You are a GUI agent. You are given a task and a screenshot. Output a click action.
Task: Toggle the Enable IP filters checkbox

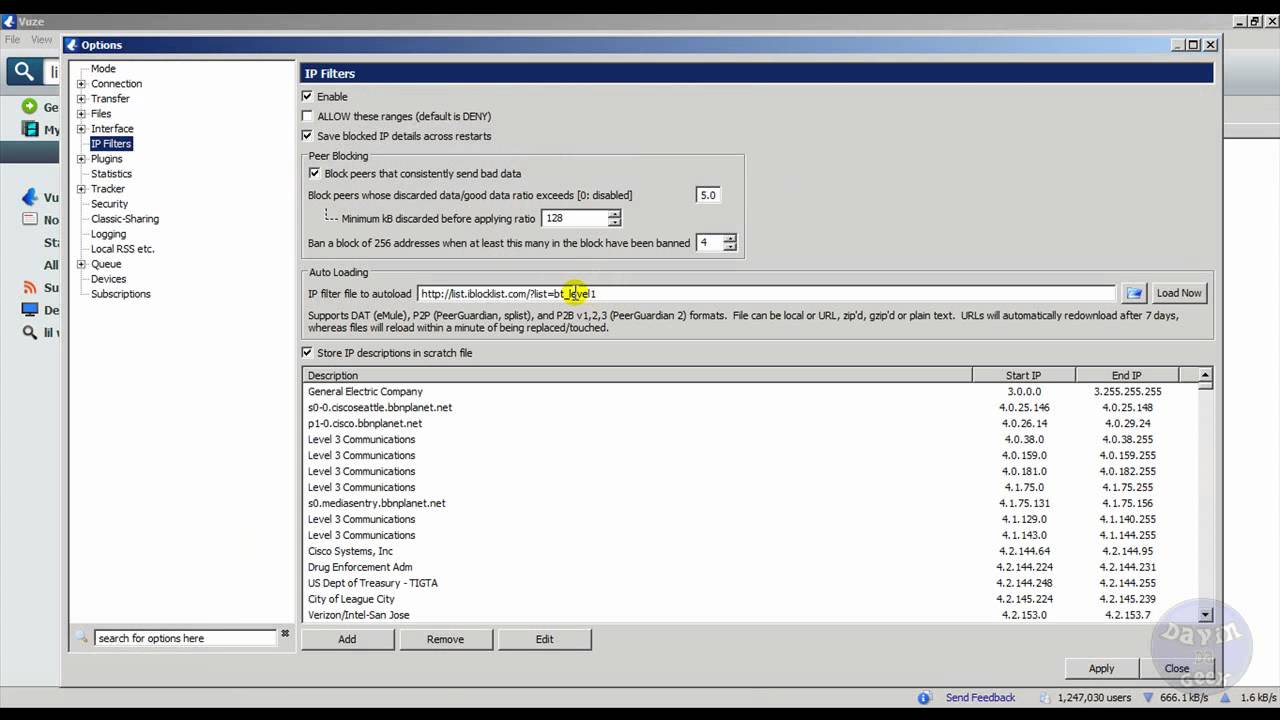[307, 96]
